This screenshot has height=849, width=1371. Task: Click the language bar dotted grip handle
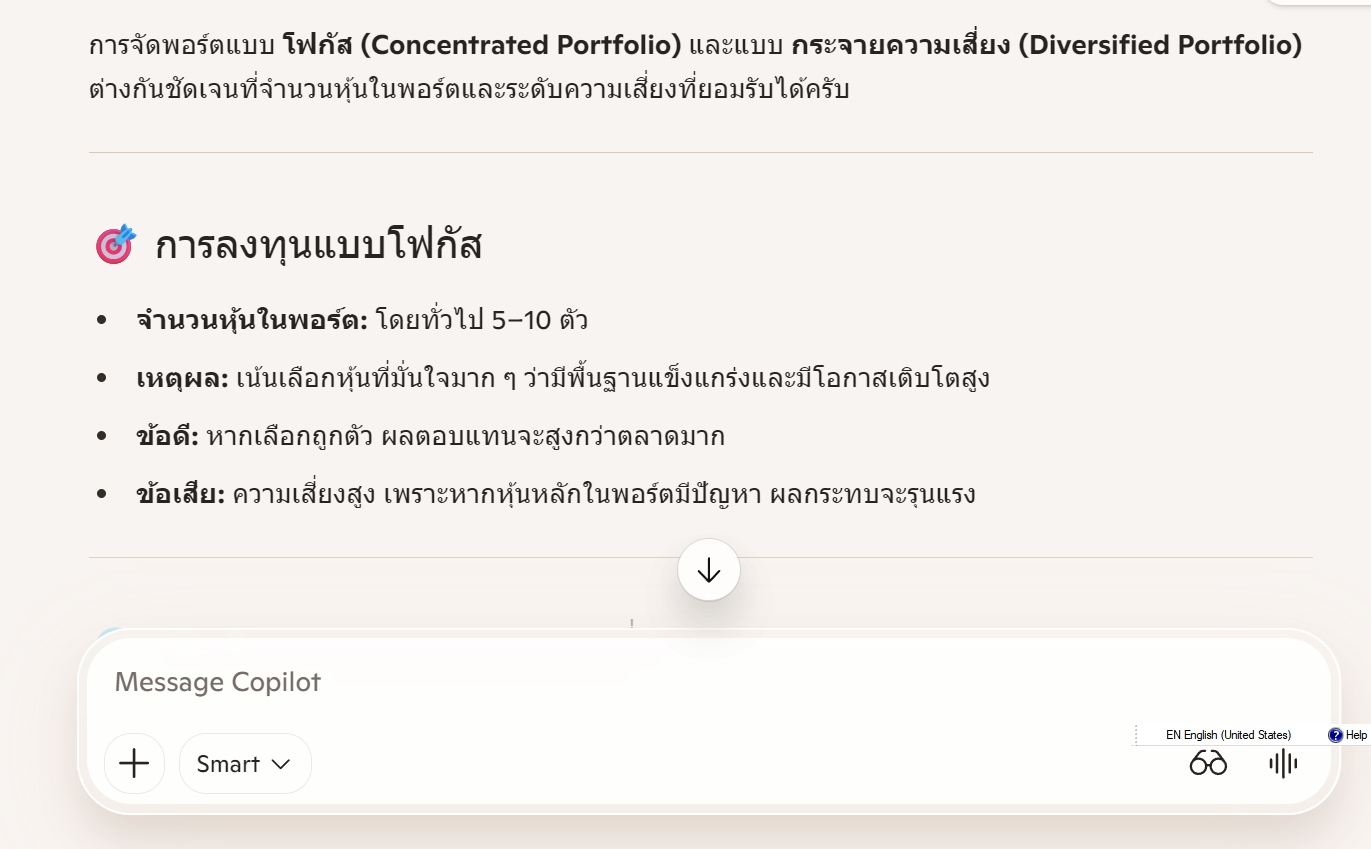tap(1136, 735)
